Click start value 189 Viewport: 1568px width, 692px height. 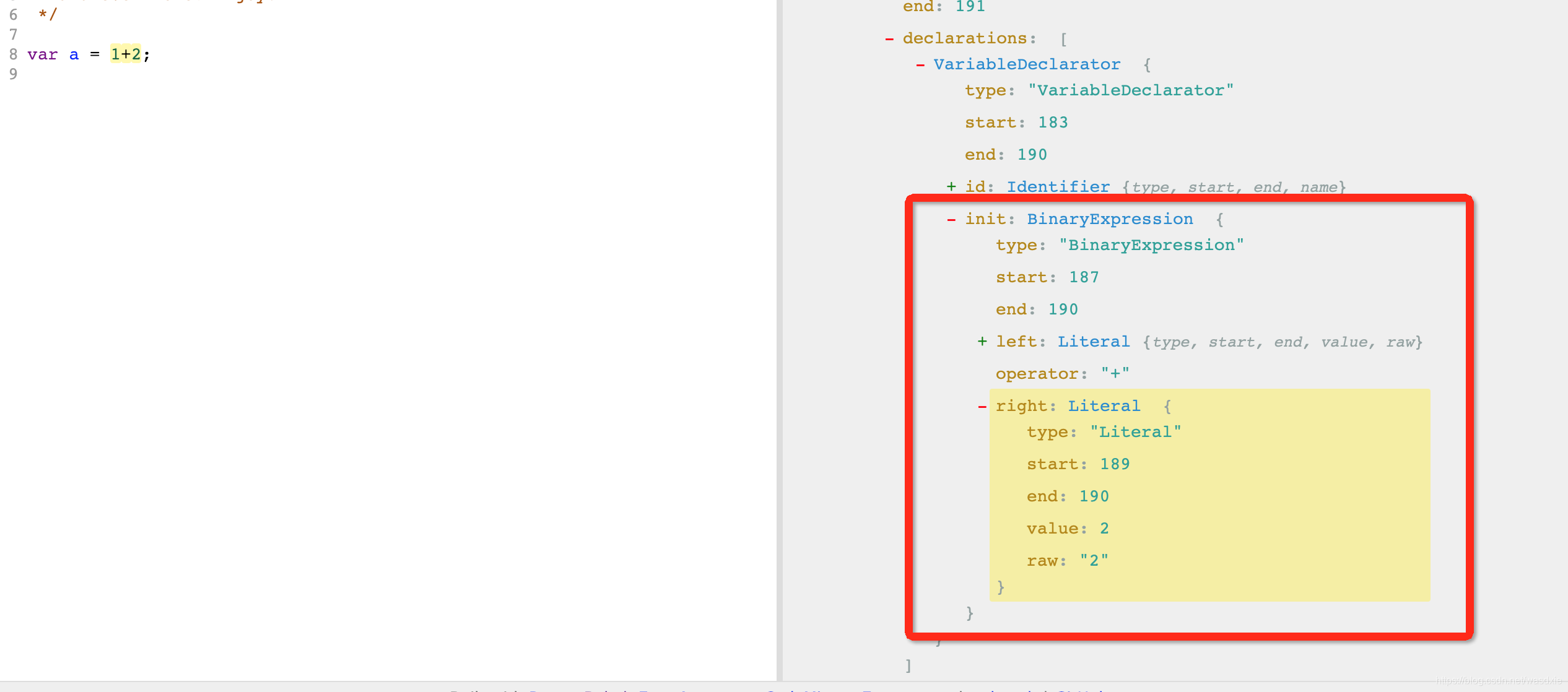click(1115, 464)
